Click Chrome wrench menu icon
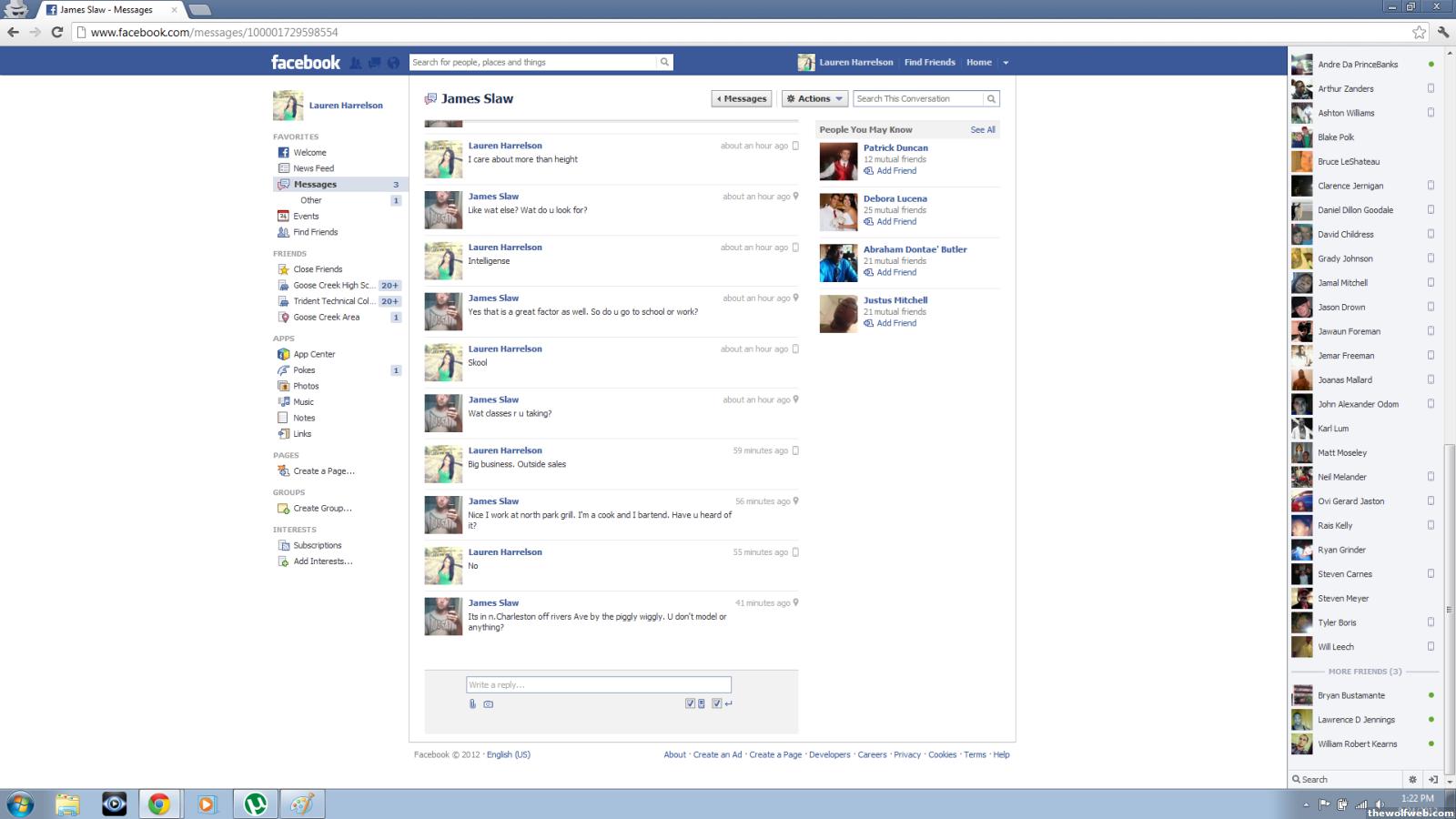The width and height of the screenshot is (1456, 819). pyautogui.click(x=1443, y=32)
